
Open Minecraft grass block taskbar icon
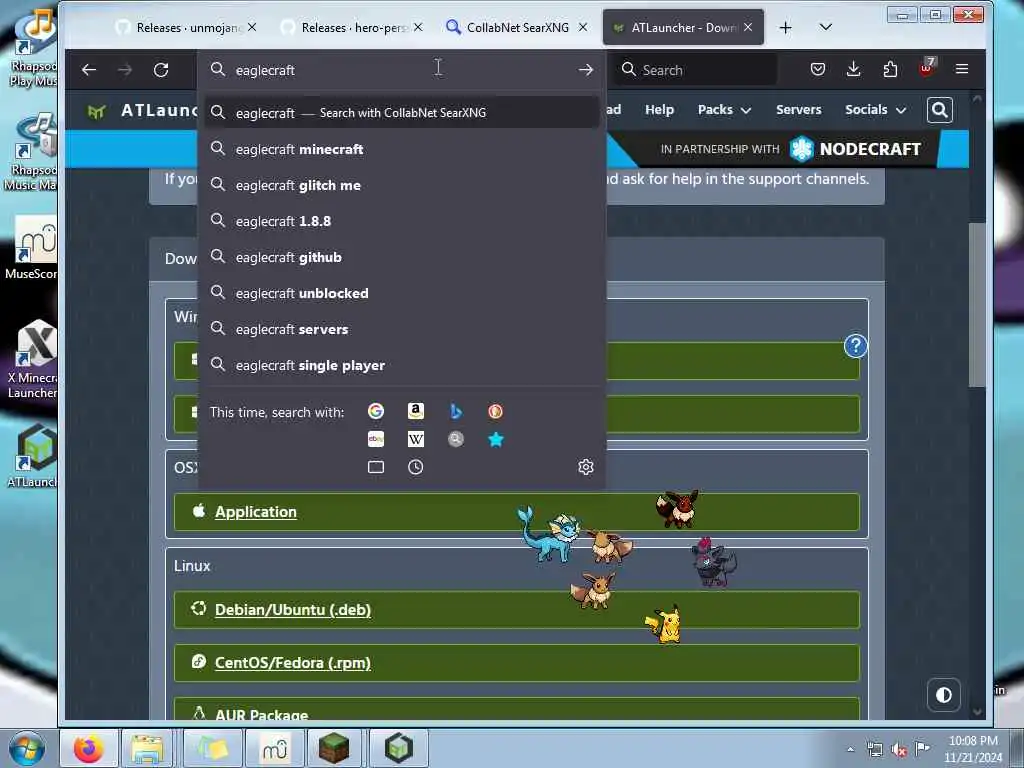pyautogui.click(x=334, y=748)
